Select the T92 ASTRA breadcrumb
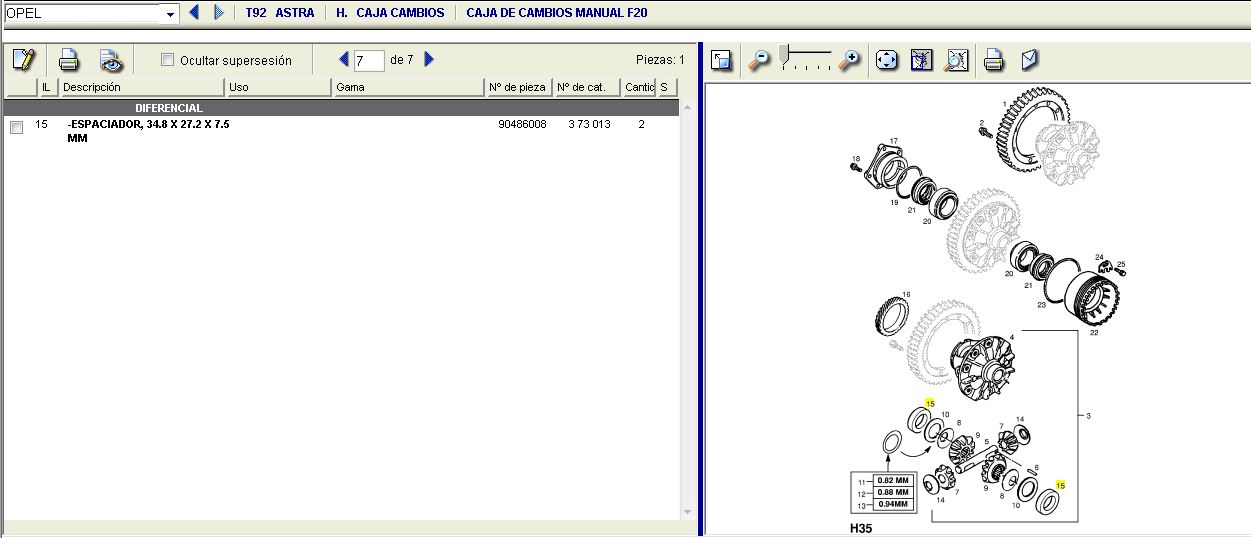The height and width of the screenshot is (538, 1251). point(279,13)
